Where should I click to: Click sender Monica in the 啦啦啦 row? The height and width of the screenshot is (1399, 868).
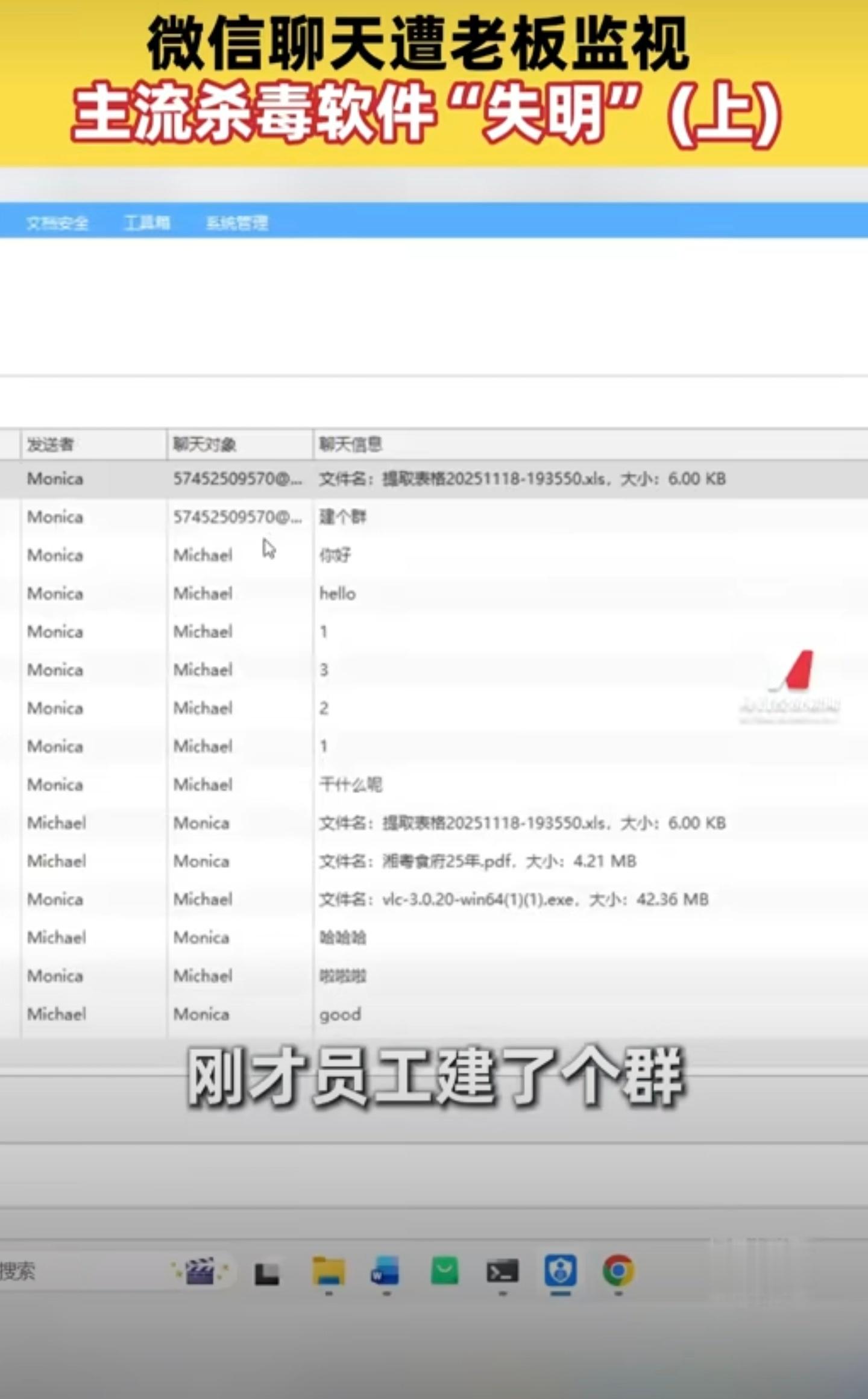pos(55,976)
